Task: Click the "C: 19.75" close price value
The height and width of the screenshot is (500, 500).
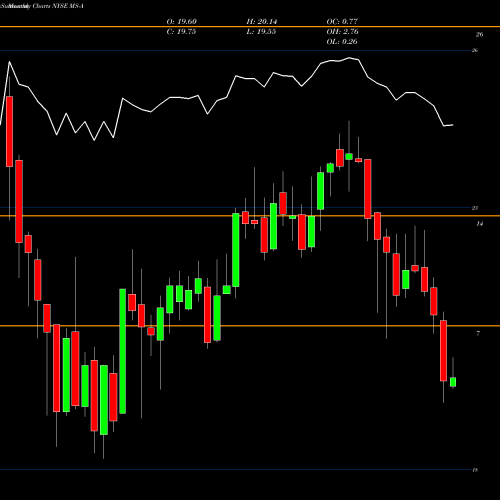Action: pos(181,32)
